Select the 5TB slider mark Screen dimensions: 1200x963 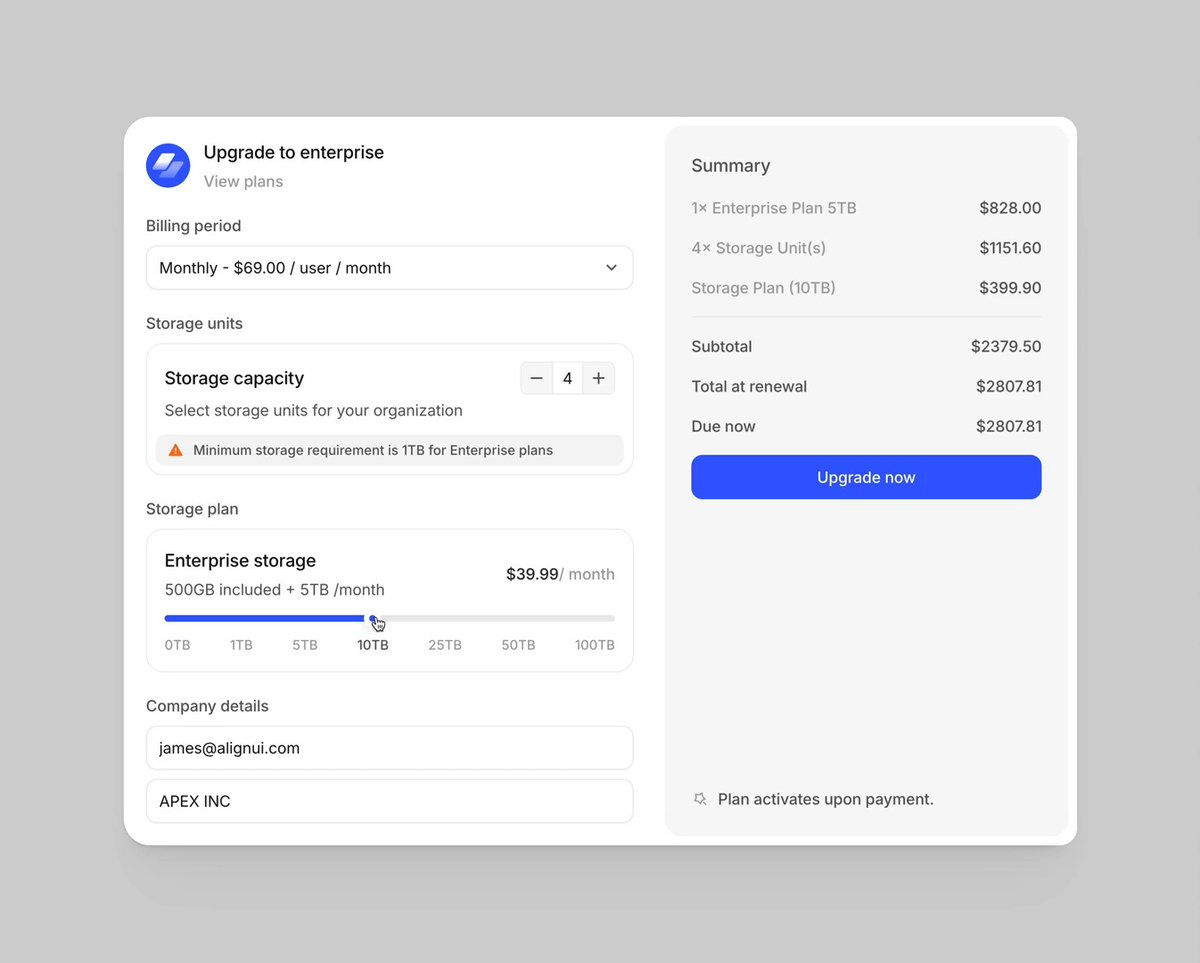pyautogui.click(x=305, y=645)
